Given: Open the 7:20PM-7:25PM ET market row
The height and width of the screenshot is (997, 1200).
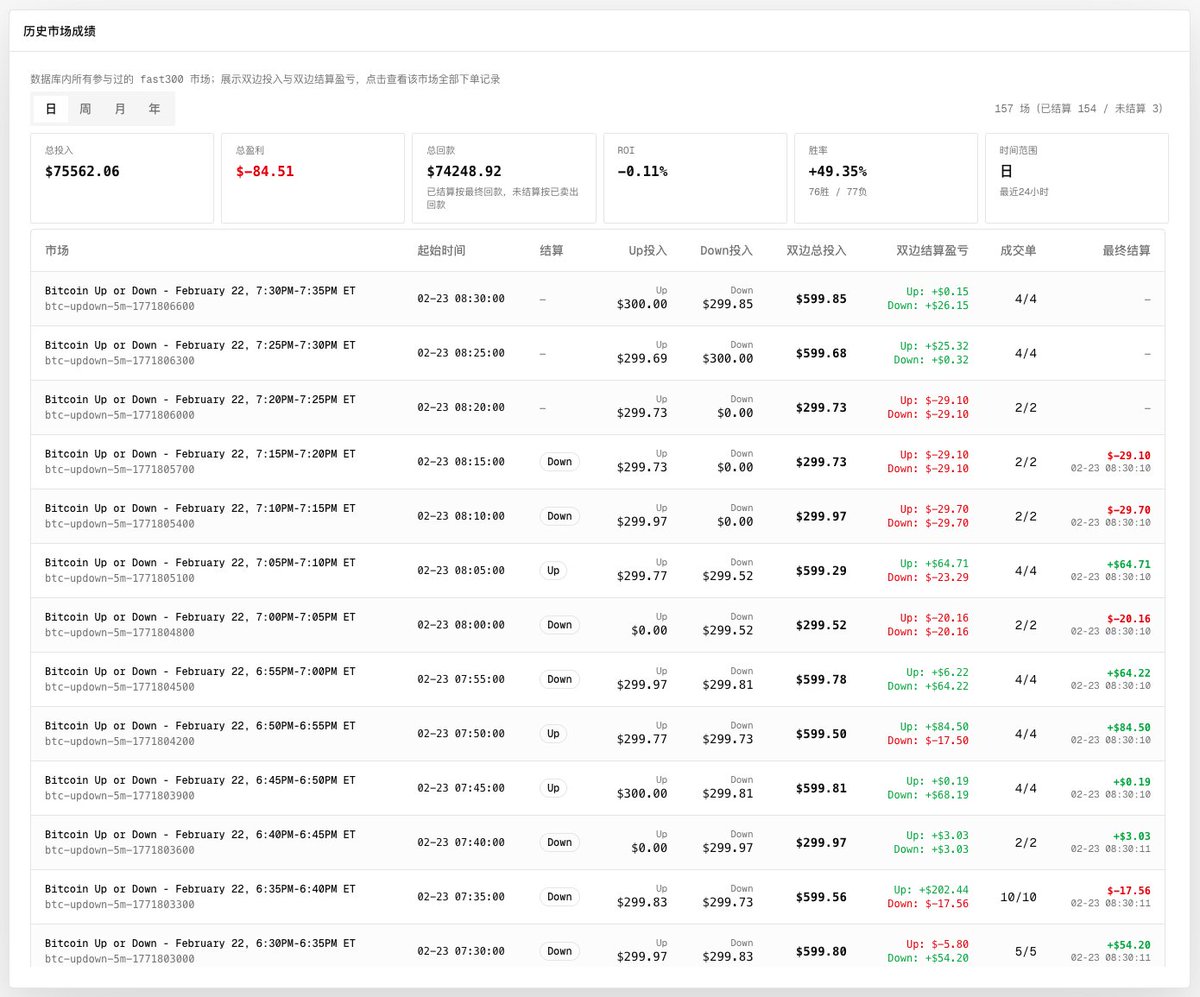Looking at the screenshot, I should point(598,407).
